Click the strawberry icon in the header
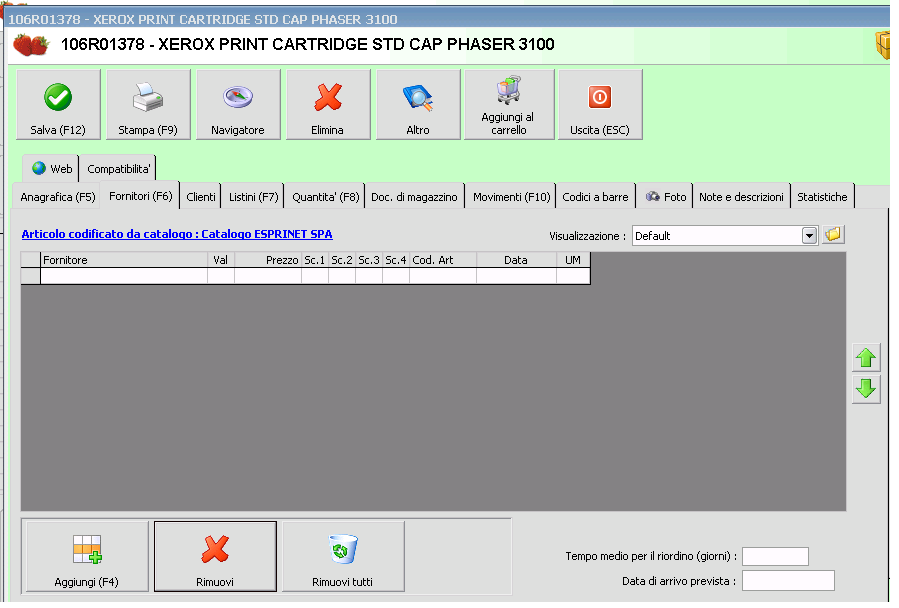 point(30,45)
